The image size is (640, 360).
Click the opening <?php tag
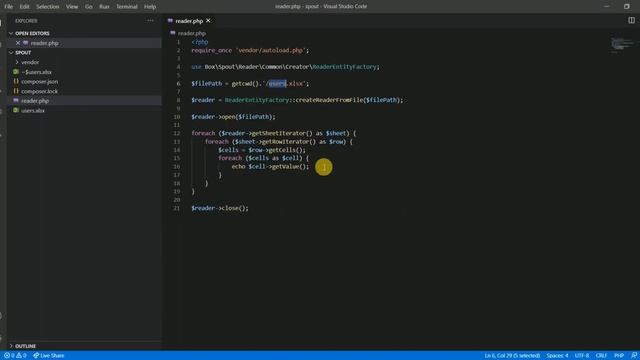200,42
